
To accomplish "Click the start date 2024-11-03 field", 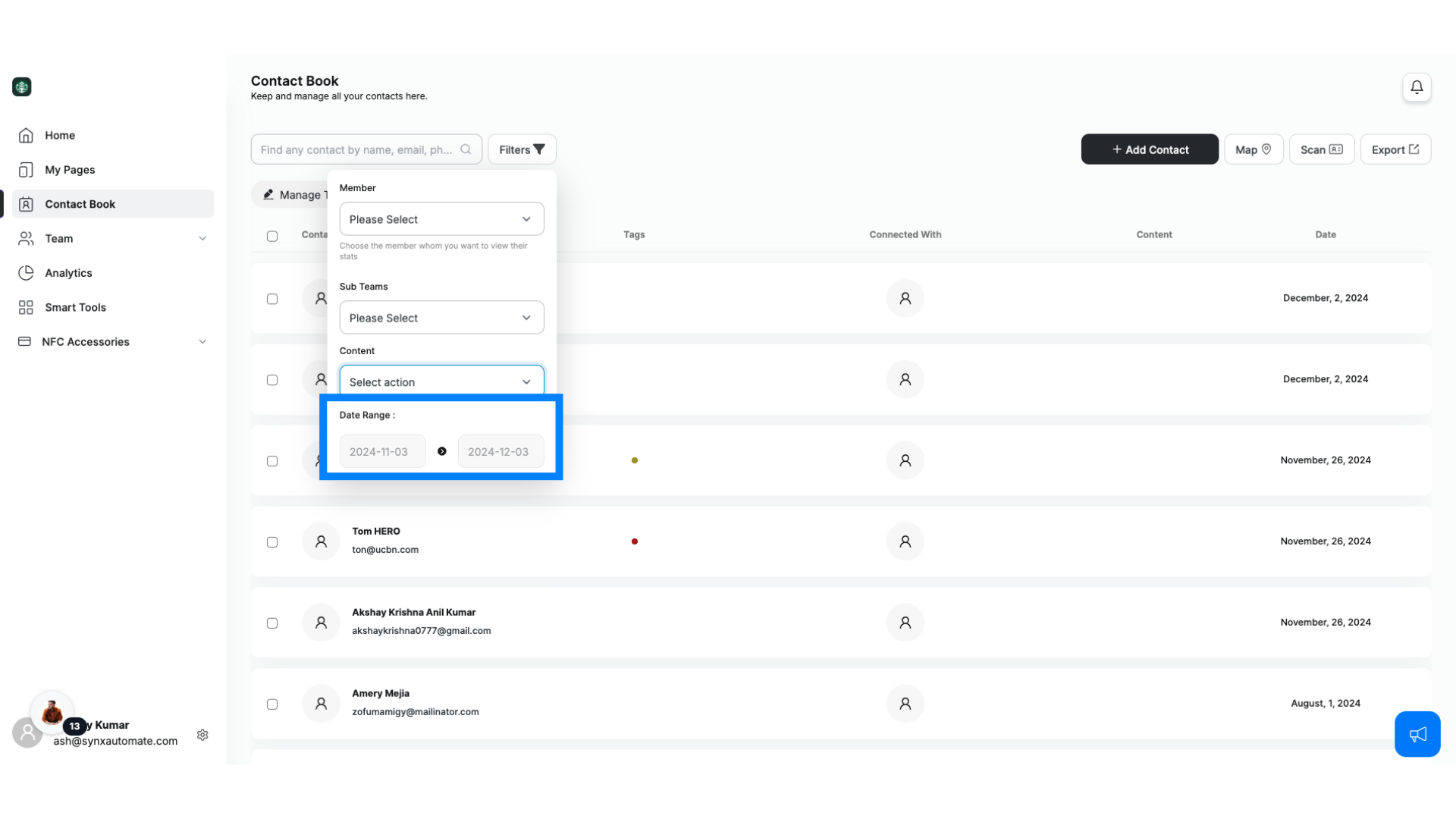I will [x=382, y=451].
